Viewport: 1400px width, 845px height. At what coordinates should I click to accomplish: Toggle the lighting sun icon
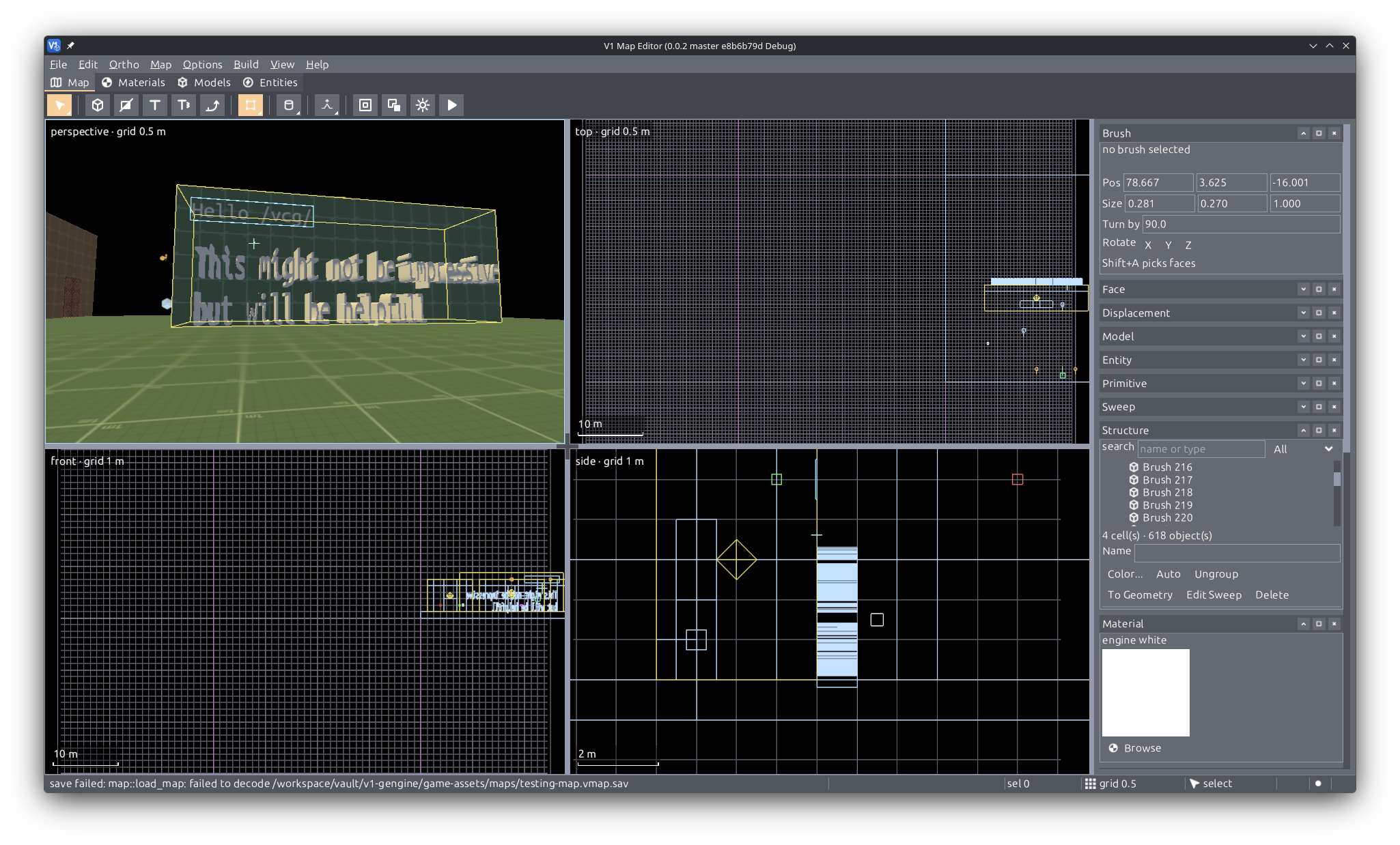click(423, 105)
